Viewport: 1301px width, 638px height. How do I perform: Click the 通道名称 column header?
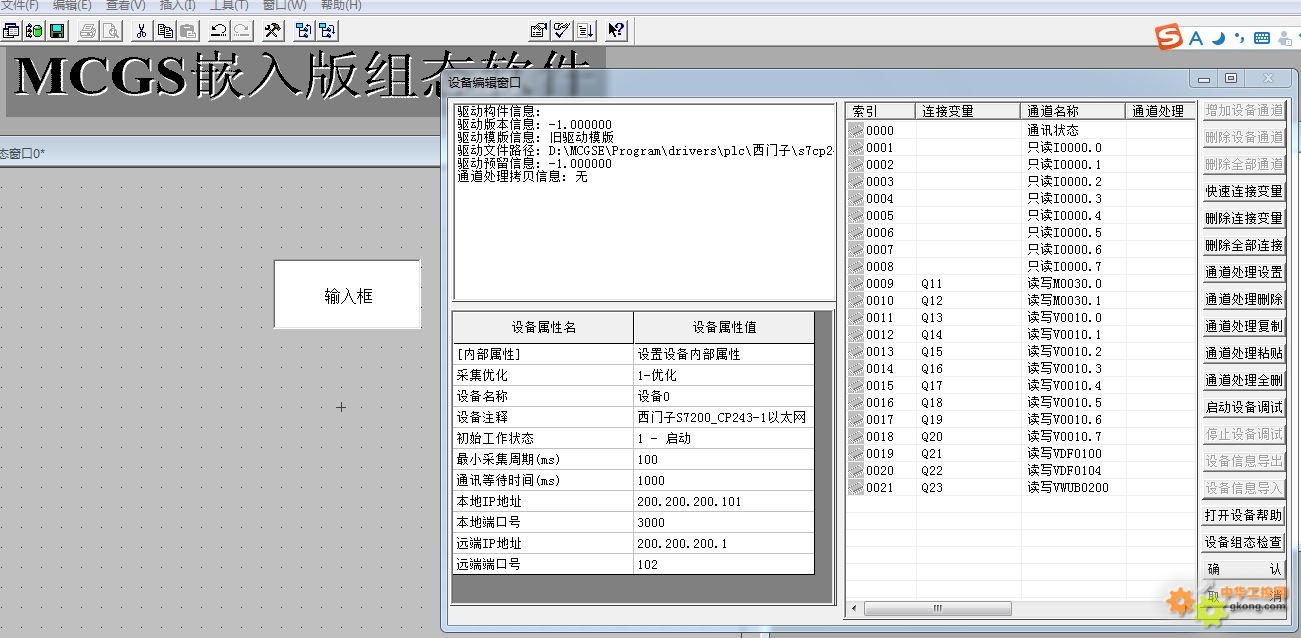point(1073,111)
